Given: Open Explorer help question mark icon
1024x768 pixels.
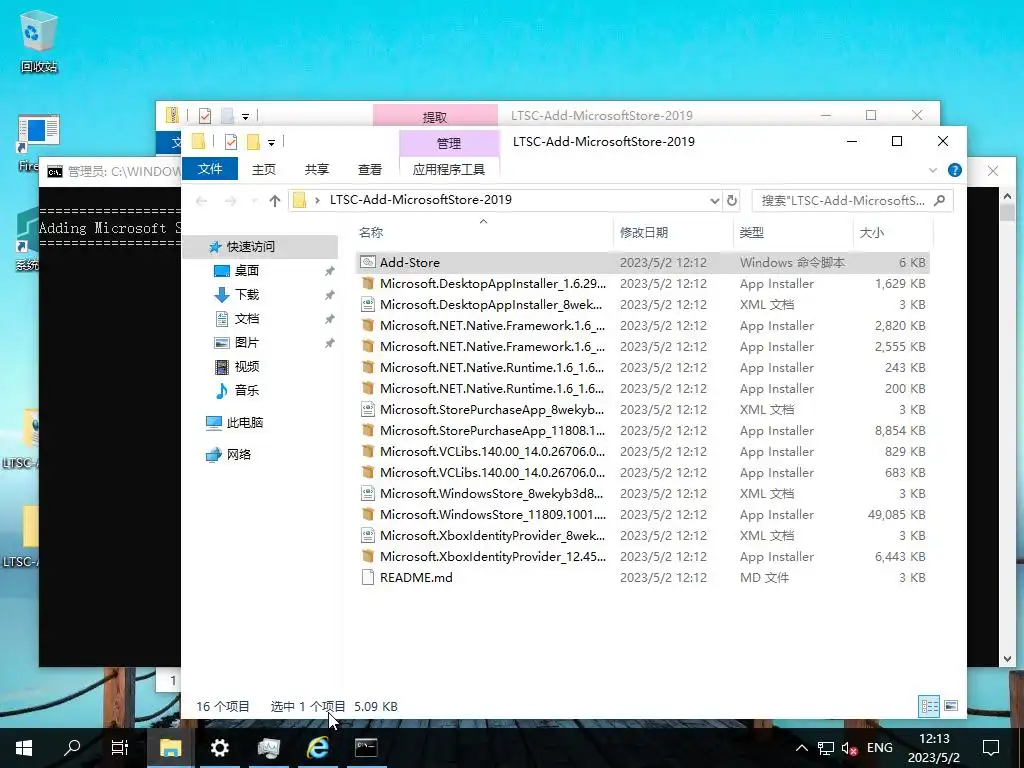Looking at the screenshot, I should (x=955, y=170).
